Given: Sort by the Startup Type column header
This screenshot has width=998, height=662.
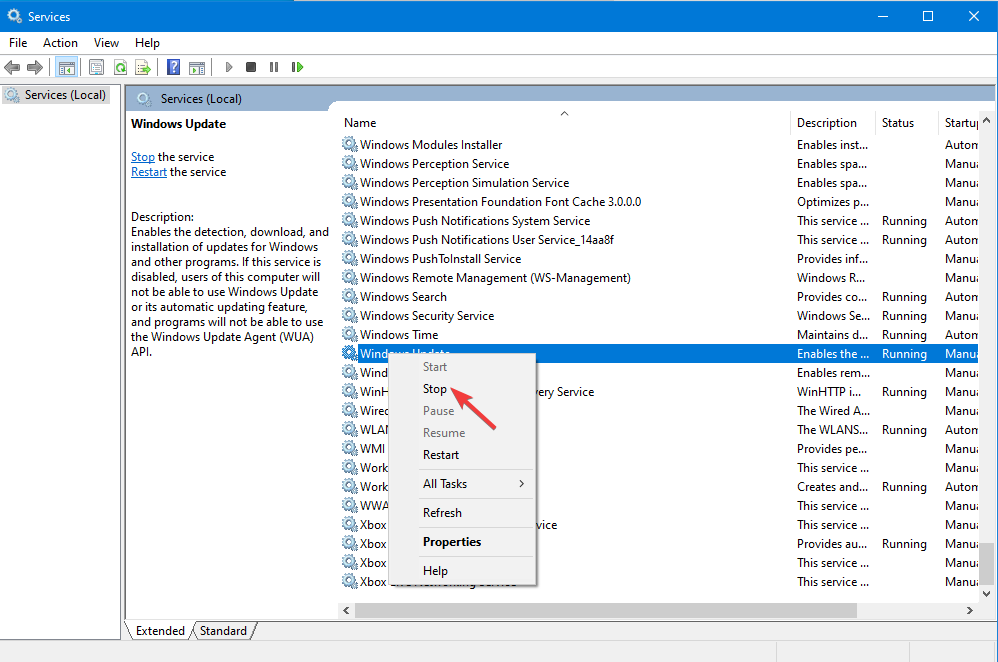Looking at the screenshot, I should click(x=959, y=122).
